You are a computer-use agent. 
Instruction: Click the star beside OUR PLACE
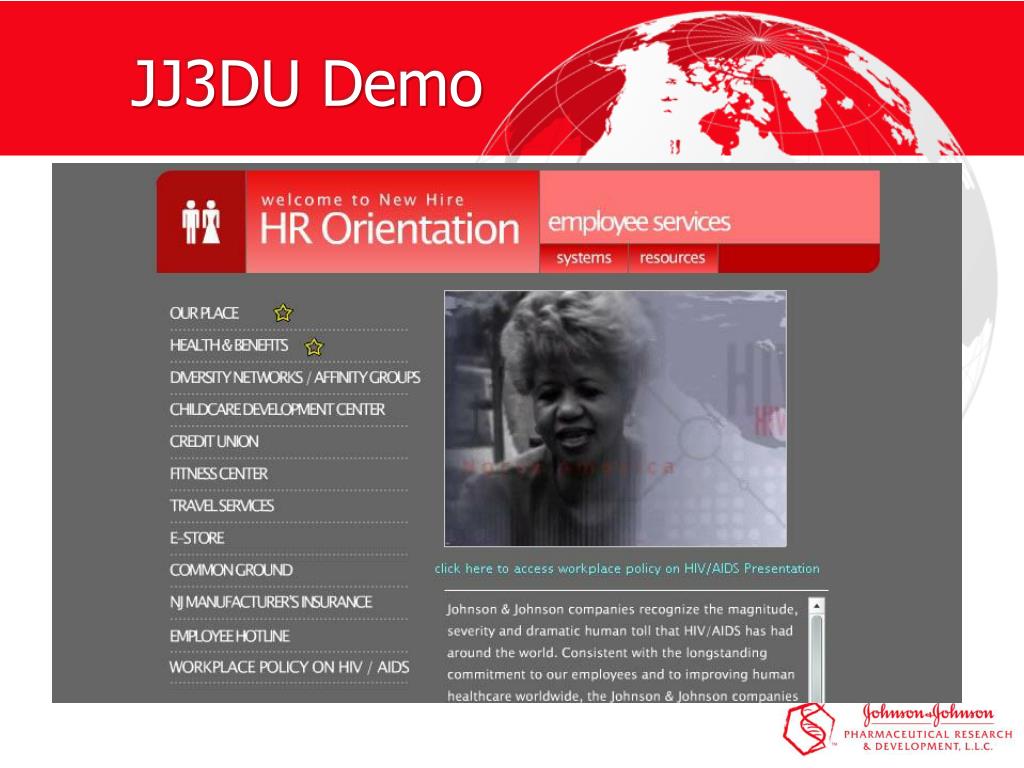coord(283,313)
